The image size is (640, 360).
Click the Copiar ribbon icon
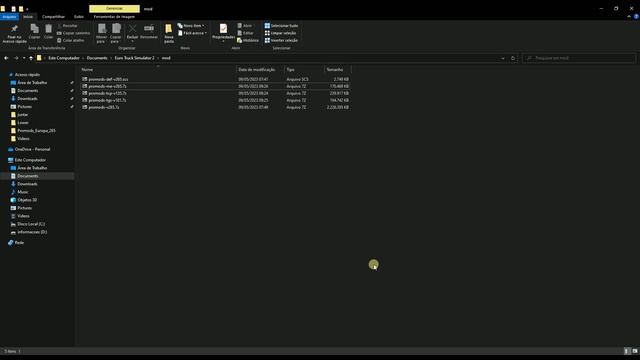tap(35, 32)
